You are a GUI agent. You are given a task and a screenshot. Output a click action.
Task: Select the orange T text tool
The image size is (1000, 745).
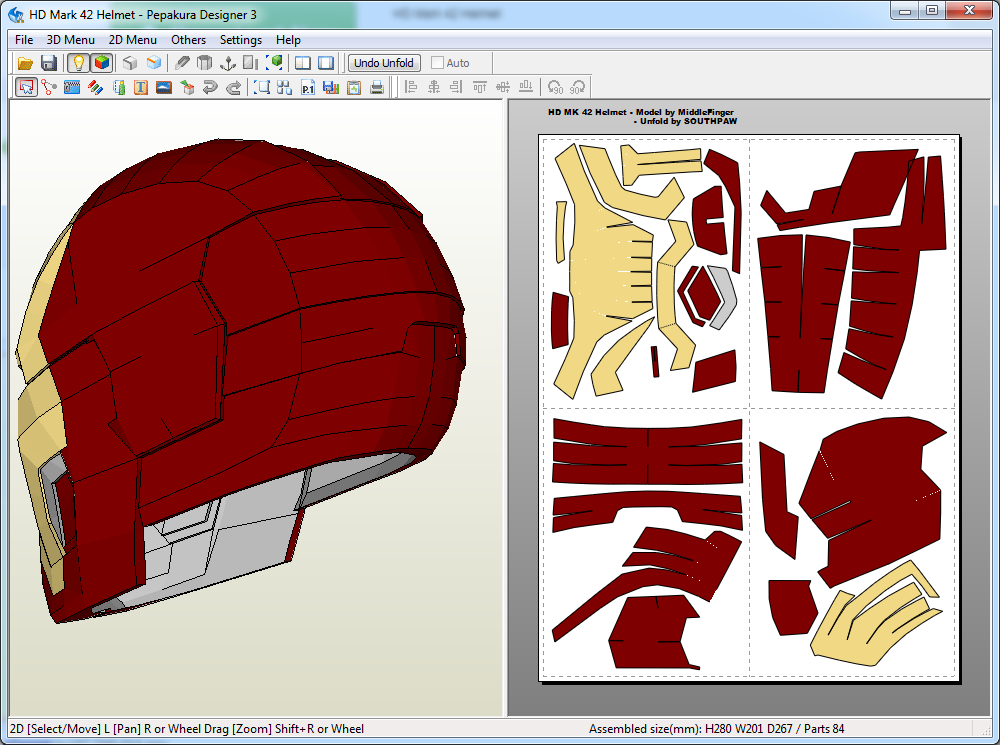tap(141, 87)
